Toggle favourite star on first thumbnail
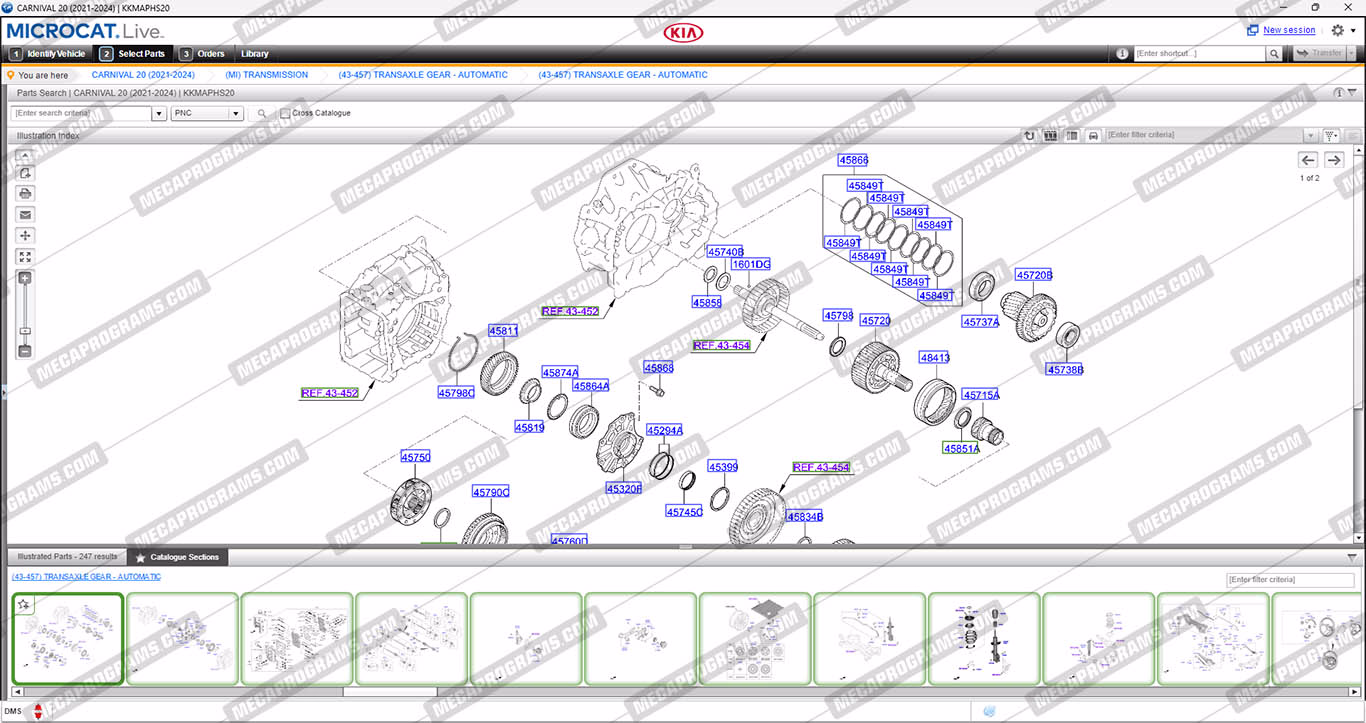Image resolution: width=1366 pixels, height=723 pixels. [23, 605]
